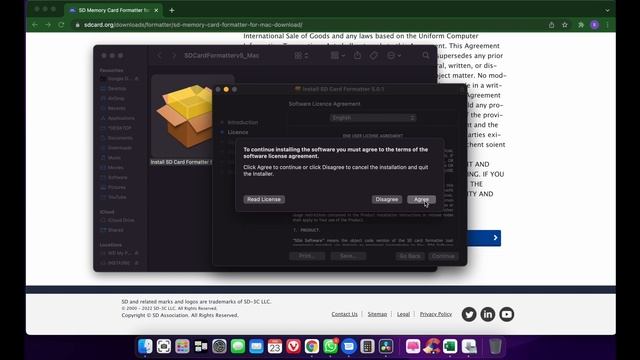Image resolution: width=640 pixels, height=360 pixels.
Task: Click the Read License button
Action: (264, 199)
